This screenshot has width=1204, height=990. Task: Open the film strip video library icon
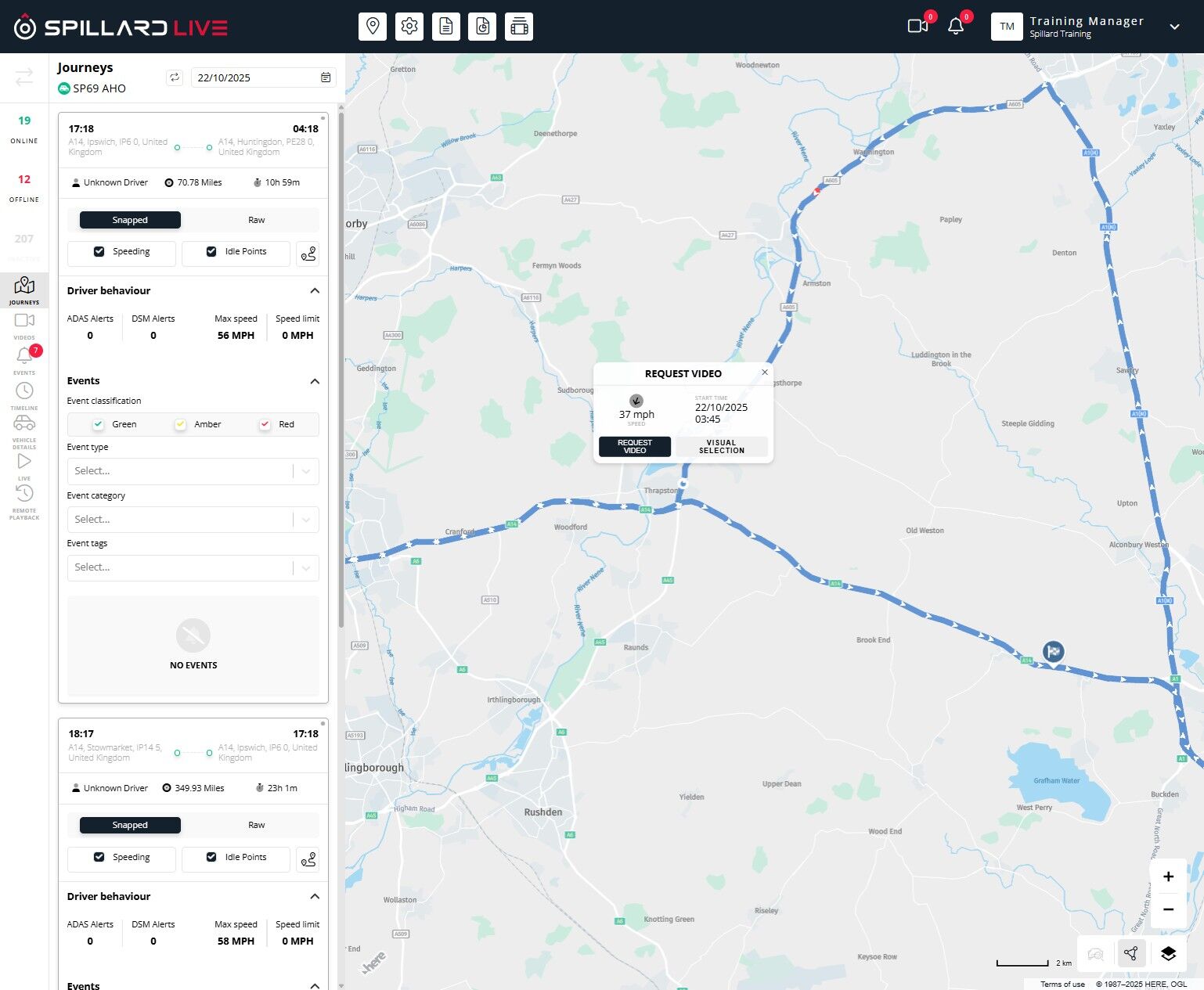pyautogui.click(x=519, y=27)
